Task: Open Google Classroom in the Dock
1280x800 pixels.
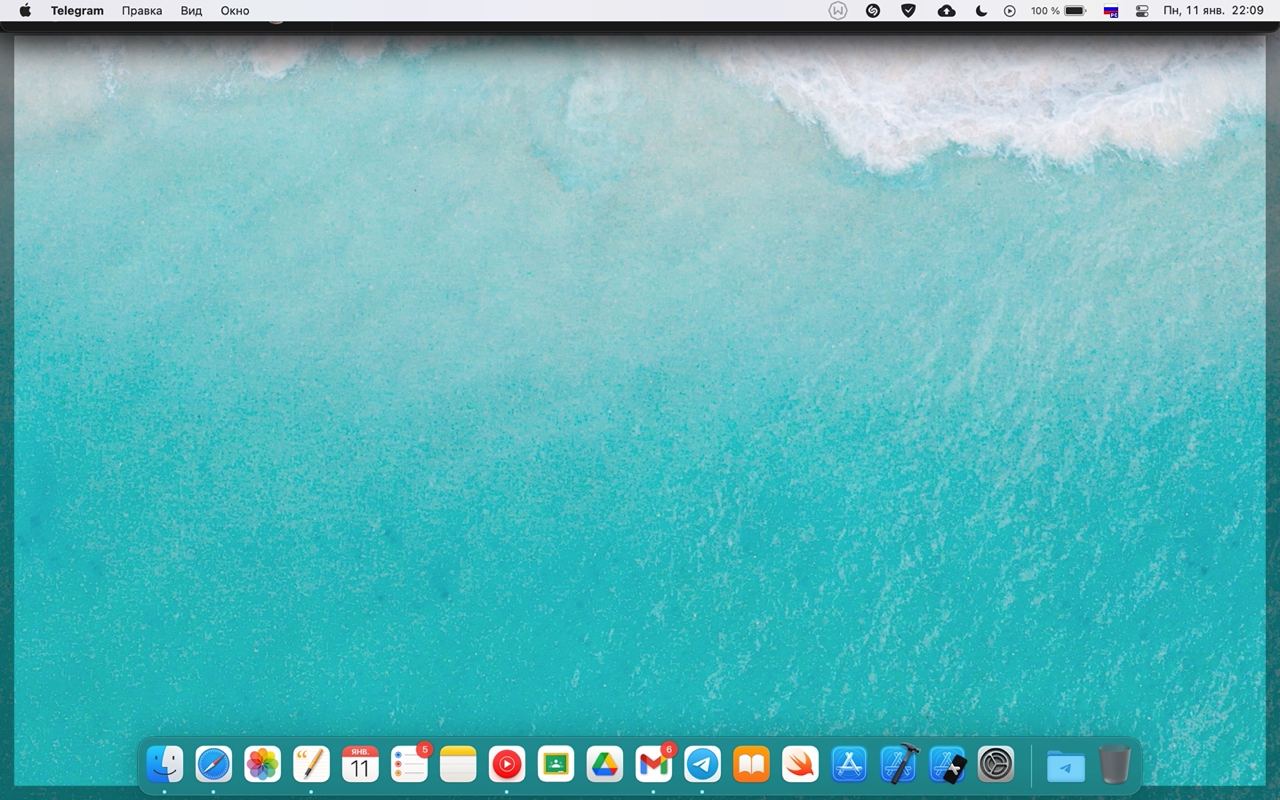Action: click(x=556, y=765)
